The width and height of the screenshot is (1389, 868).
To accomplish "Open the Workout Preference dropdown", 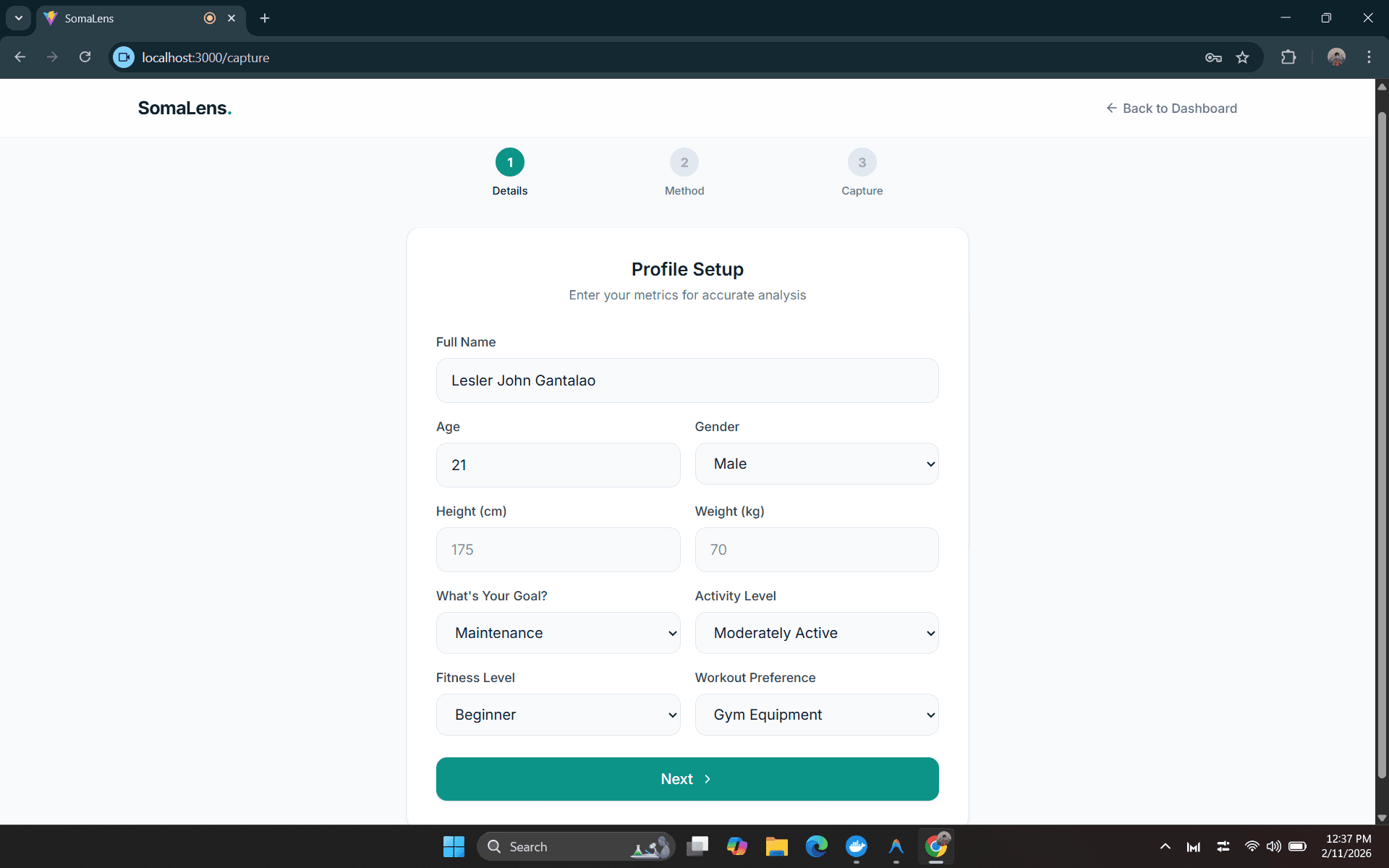I will tap(817, 715).
